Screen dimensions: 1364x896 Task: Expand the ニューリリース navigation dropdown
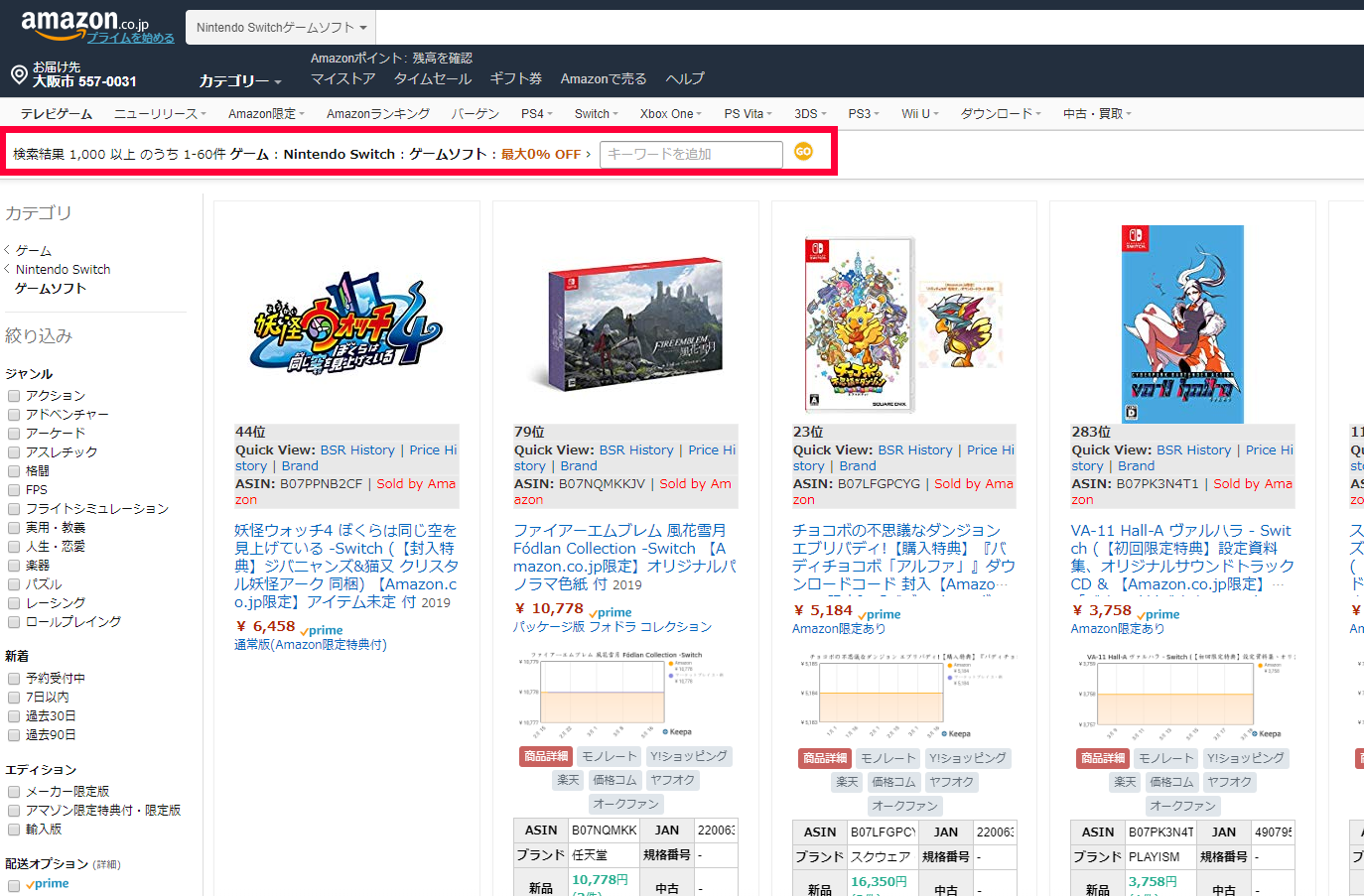click(x=160, y=114)
